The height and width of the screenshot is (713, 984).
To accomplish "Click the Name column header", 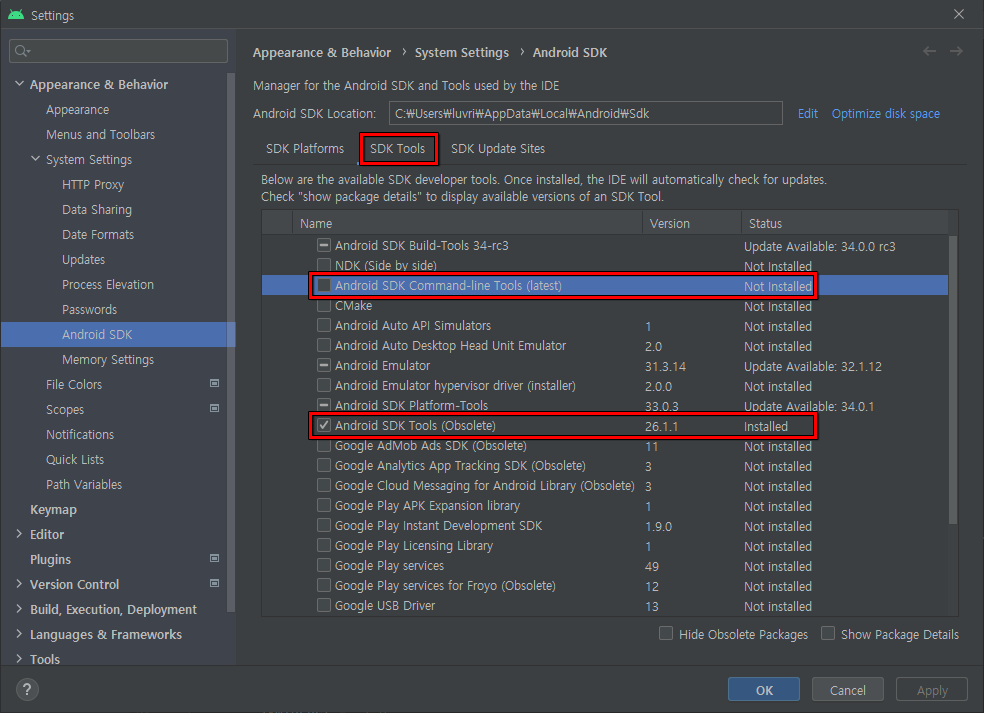I will pyautogui.click(x=467, y=223).
